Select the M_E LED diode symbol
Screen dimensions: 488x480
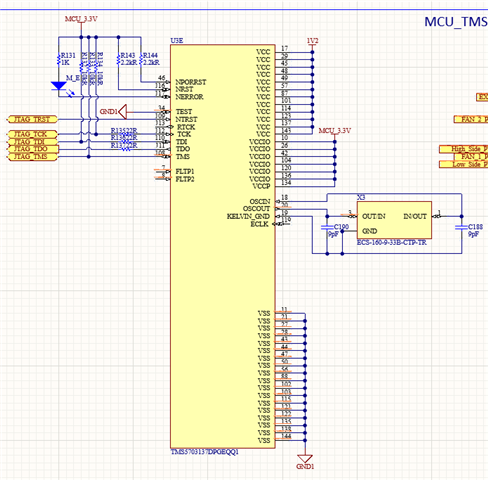(x=59, y=86)
